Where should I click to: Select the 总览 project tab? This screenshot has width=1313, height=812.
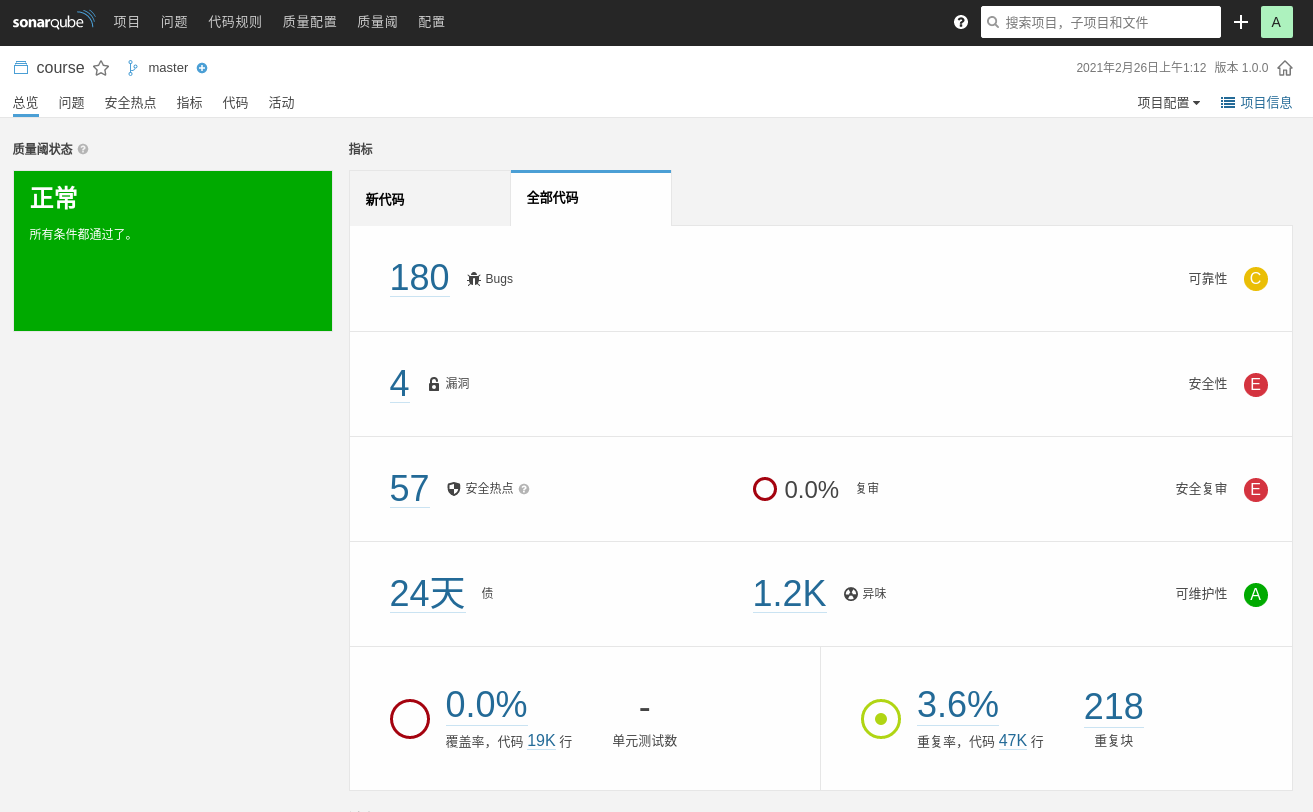point(26,102)
